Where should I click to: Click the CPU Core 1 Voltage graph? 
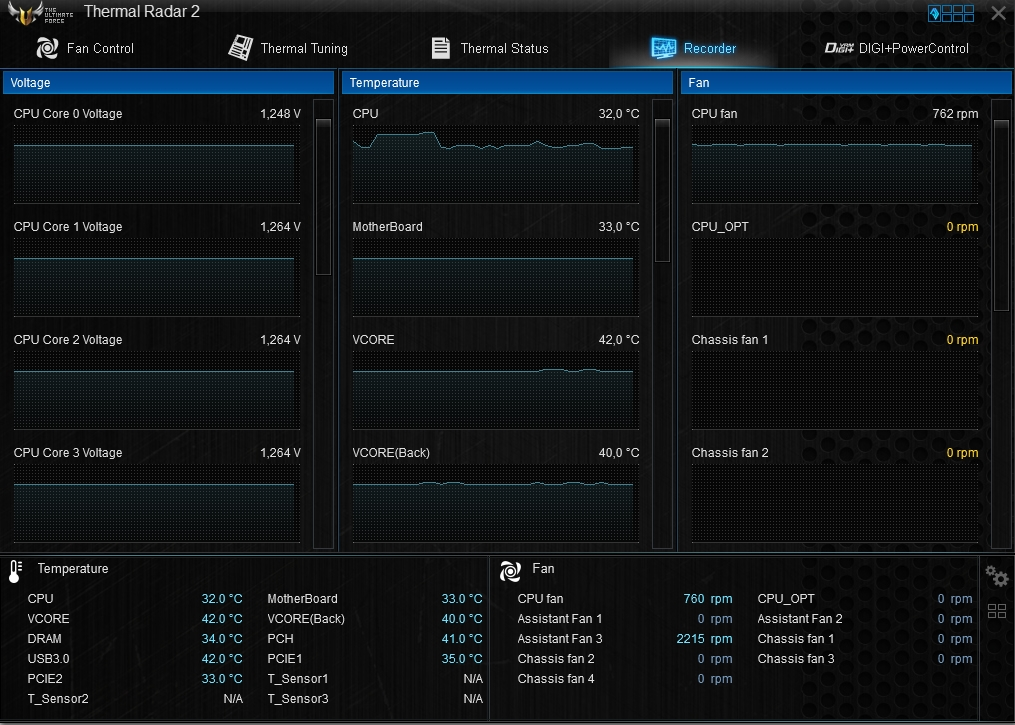[x=157, y=278]
